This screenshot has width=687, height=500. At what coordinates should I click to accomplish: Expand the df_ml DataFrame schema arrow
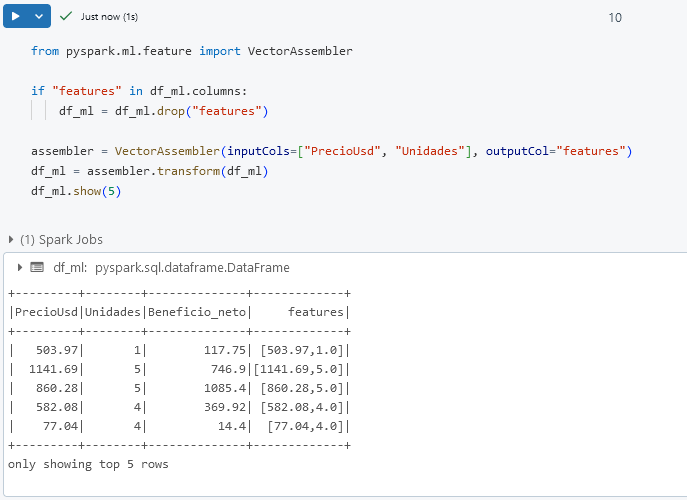(20, 268)
